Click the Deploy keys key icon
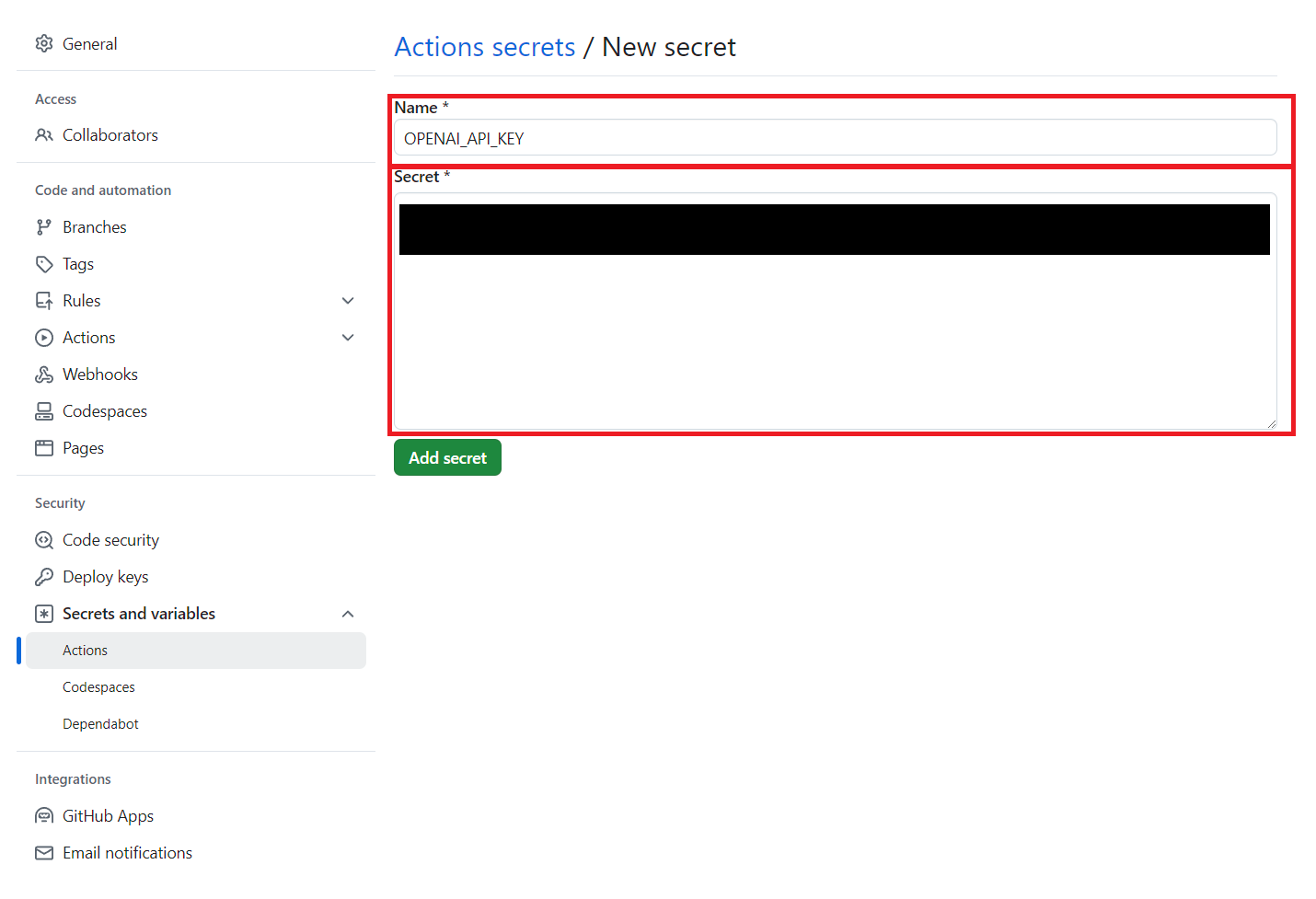1316x899 pixels. (x=44, y=577)
